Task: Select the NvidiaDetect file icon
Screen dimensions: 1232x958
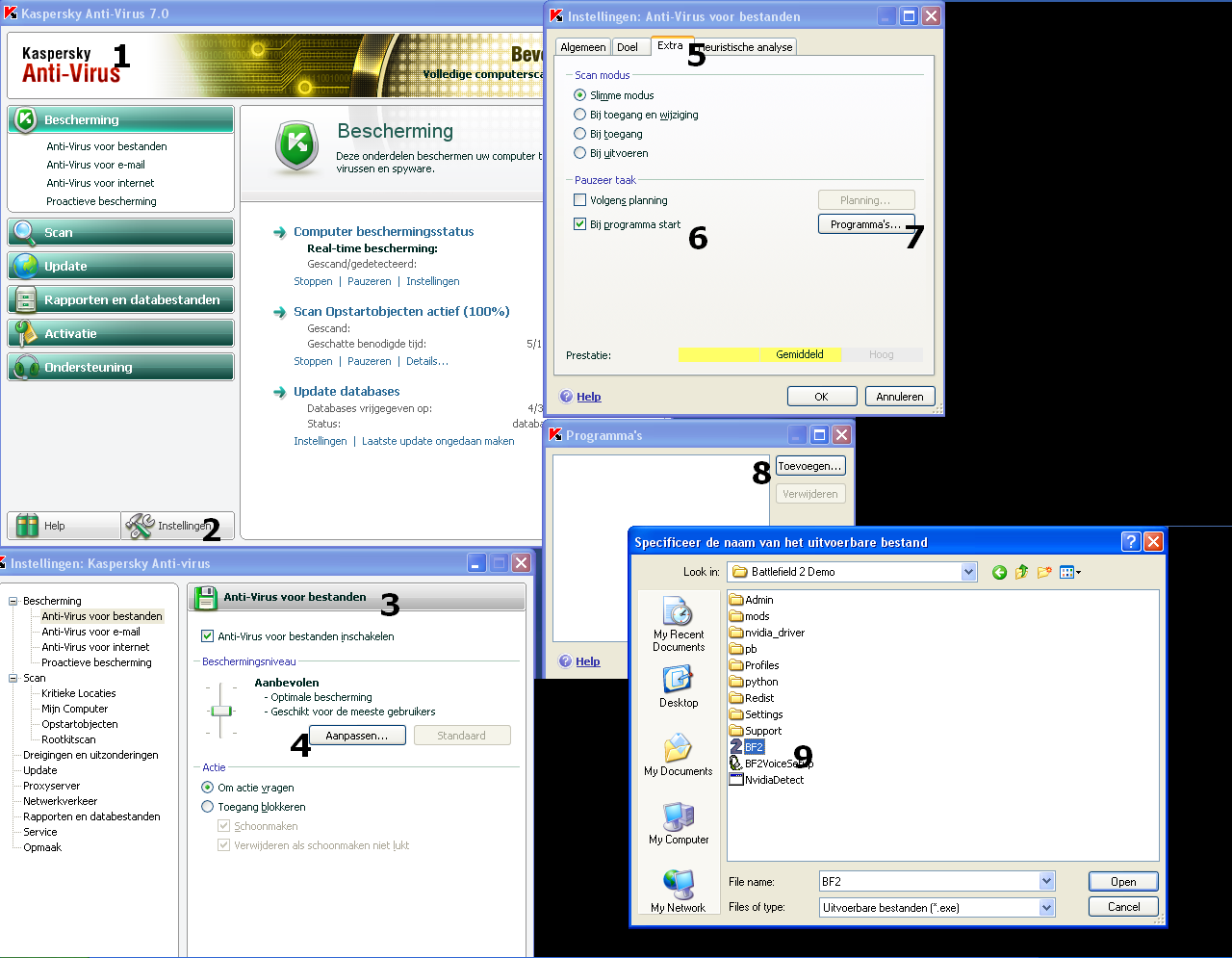Action: tap(736, 779)
